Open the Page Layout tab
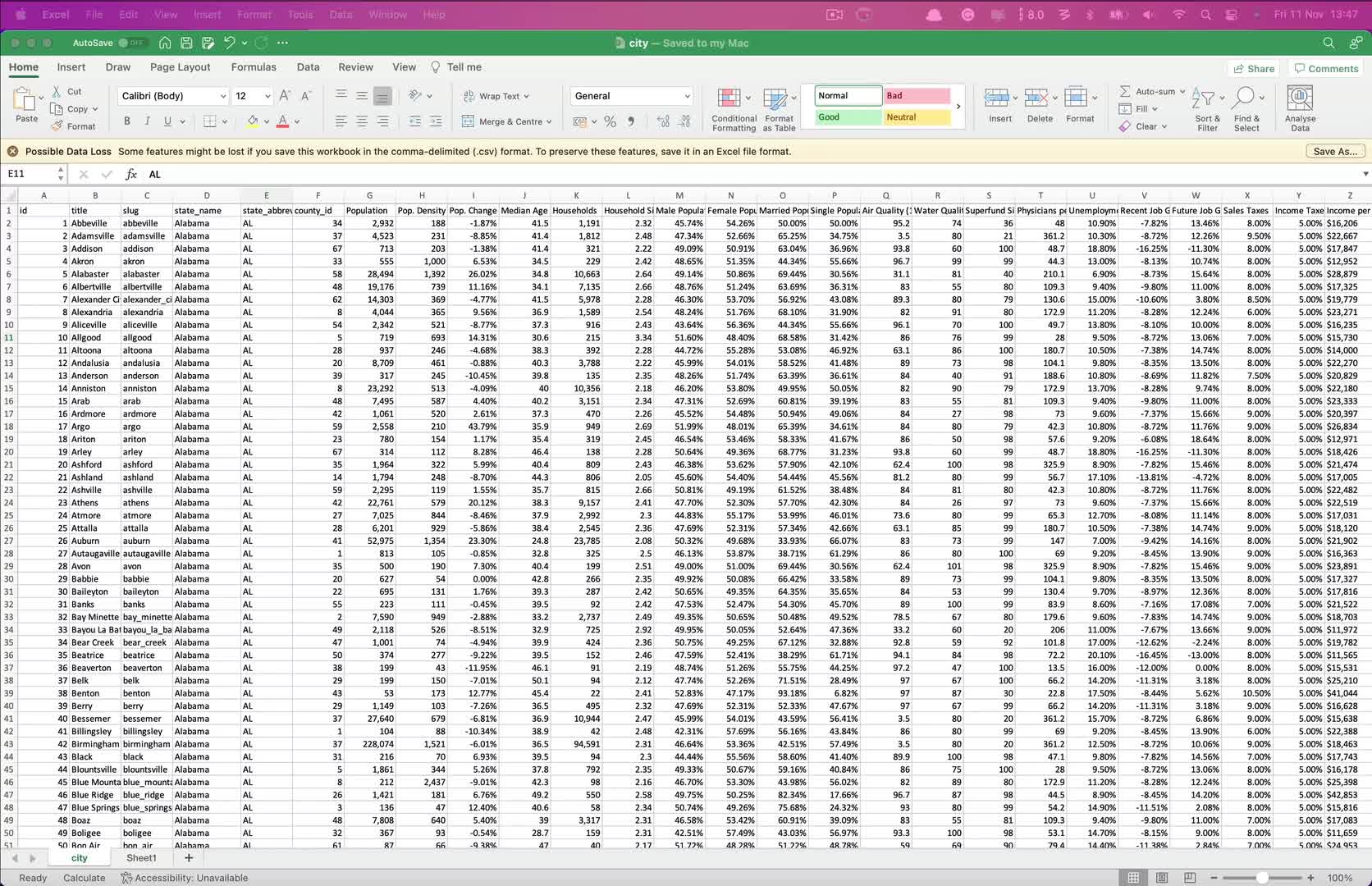 (x=180, y=67)
